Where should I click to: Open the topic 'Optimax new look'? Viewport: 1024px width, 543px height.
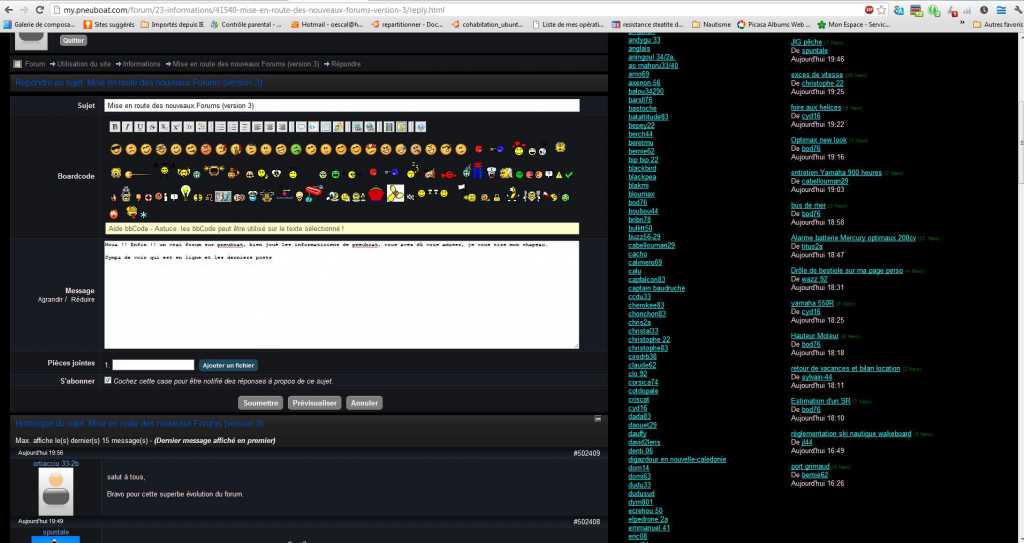(x=818, y=140)
